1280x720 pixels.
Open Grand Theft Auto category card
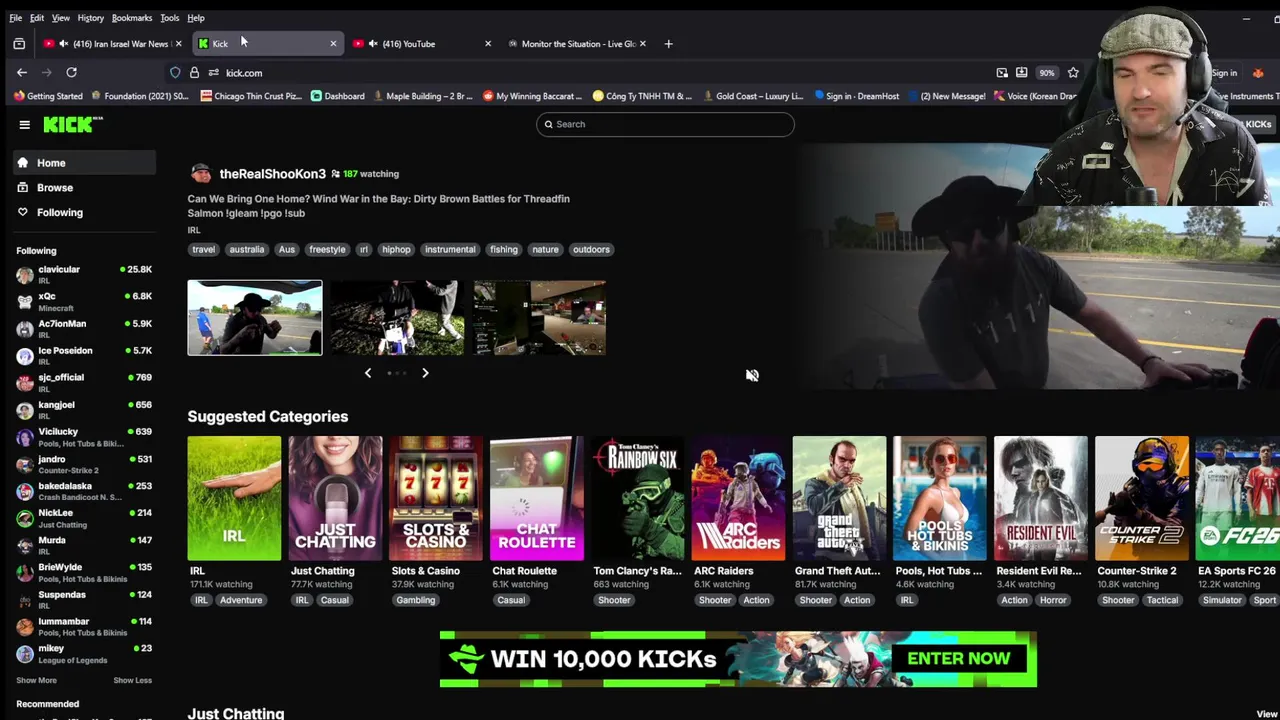[839, 498]
